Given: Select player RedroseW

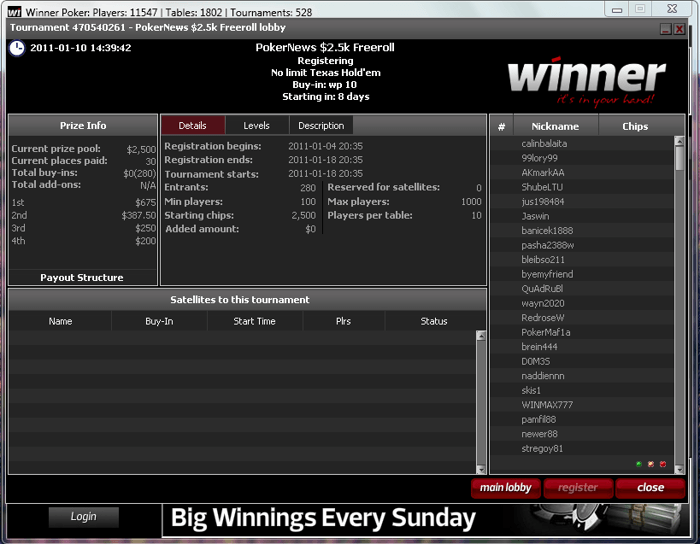Looking at the screenshot, I should [x=582, y=318].
